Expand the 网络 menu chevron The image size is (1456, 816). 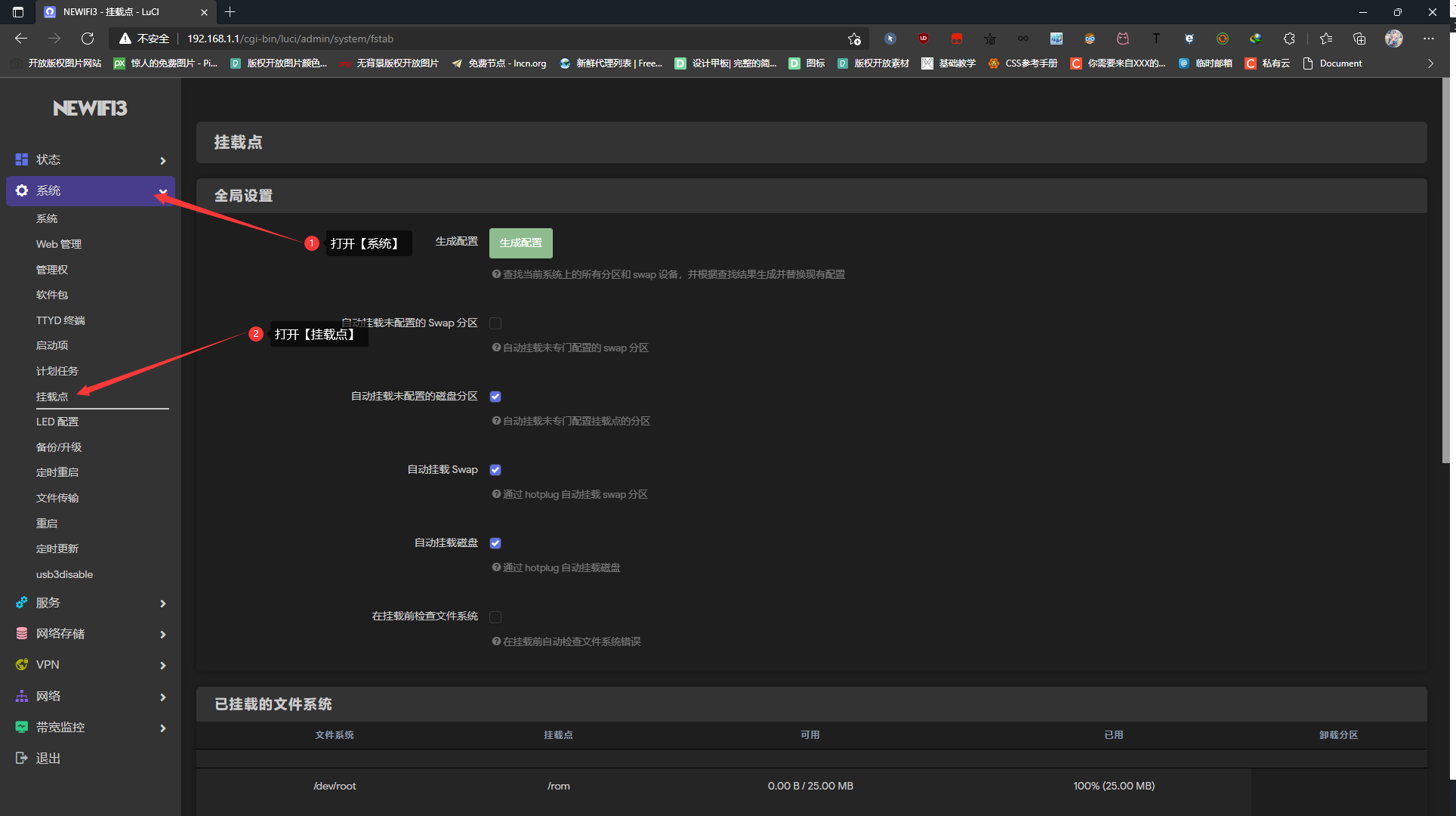coord(162,697)
